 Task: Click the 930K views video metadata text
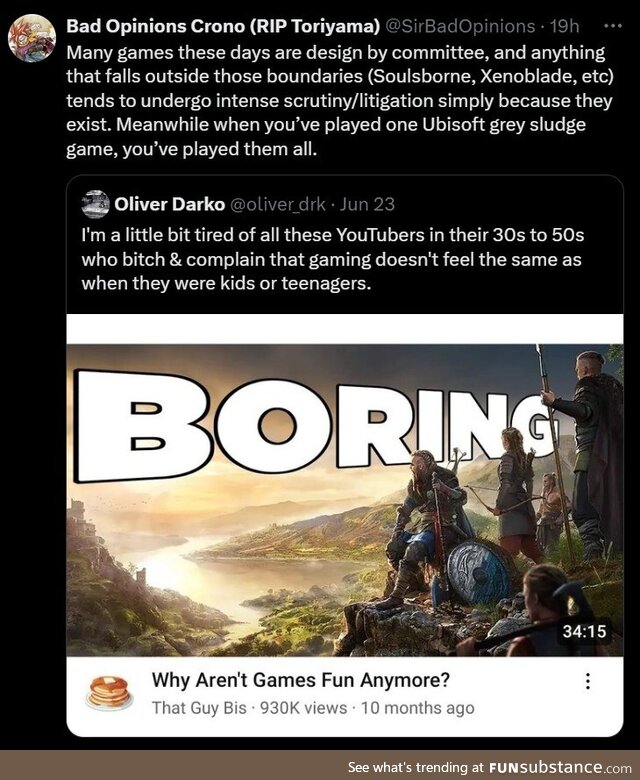303,707
